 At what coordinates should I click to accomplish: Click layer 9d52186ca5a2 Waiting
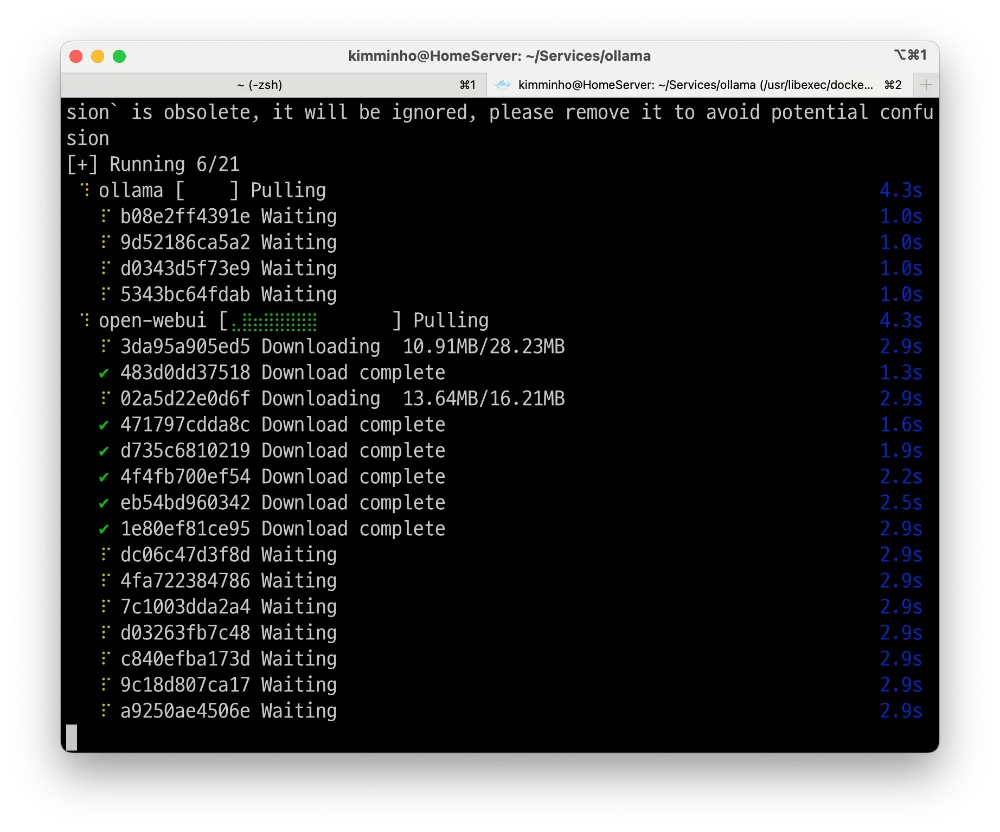tap(228, 243)
